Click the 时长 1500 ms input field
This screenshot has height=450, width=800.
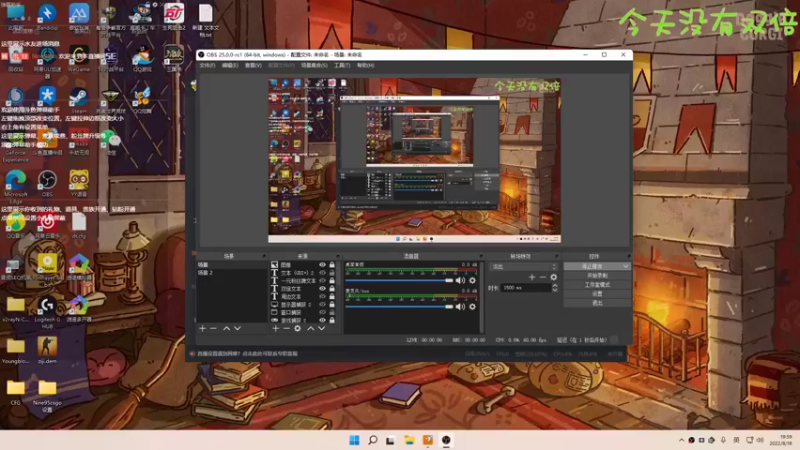tap(526, 288)
